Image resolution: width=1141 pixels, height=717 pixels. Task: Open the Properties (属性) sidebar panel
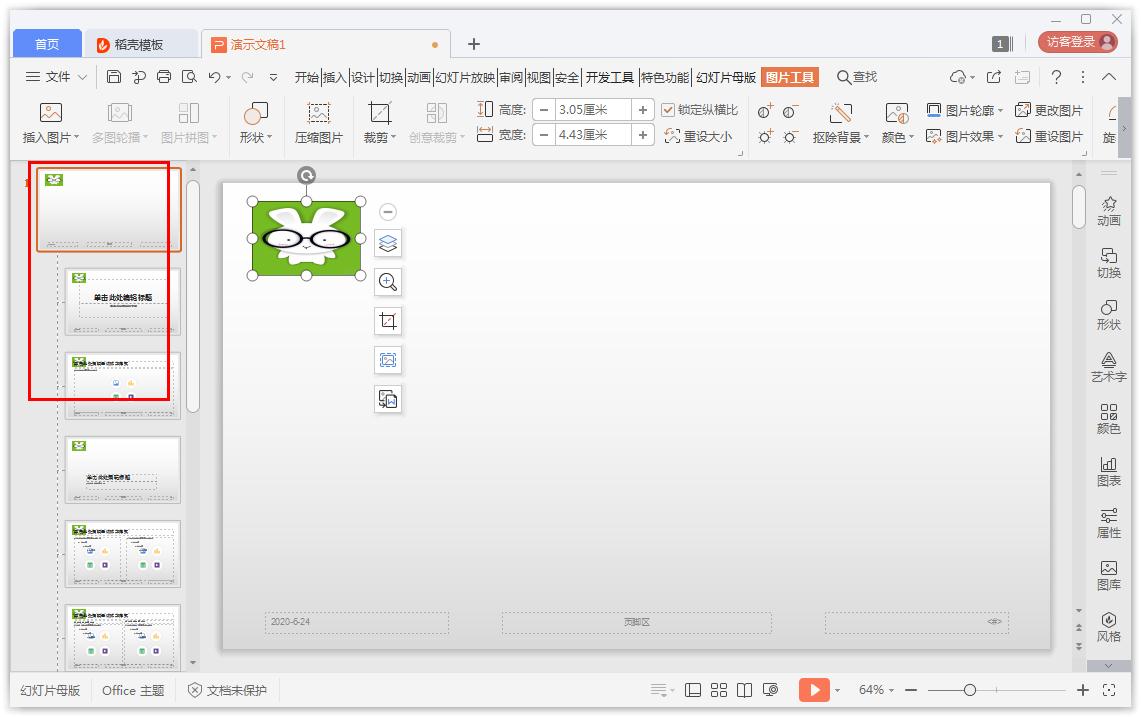1108,524
